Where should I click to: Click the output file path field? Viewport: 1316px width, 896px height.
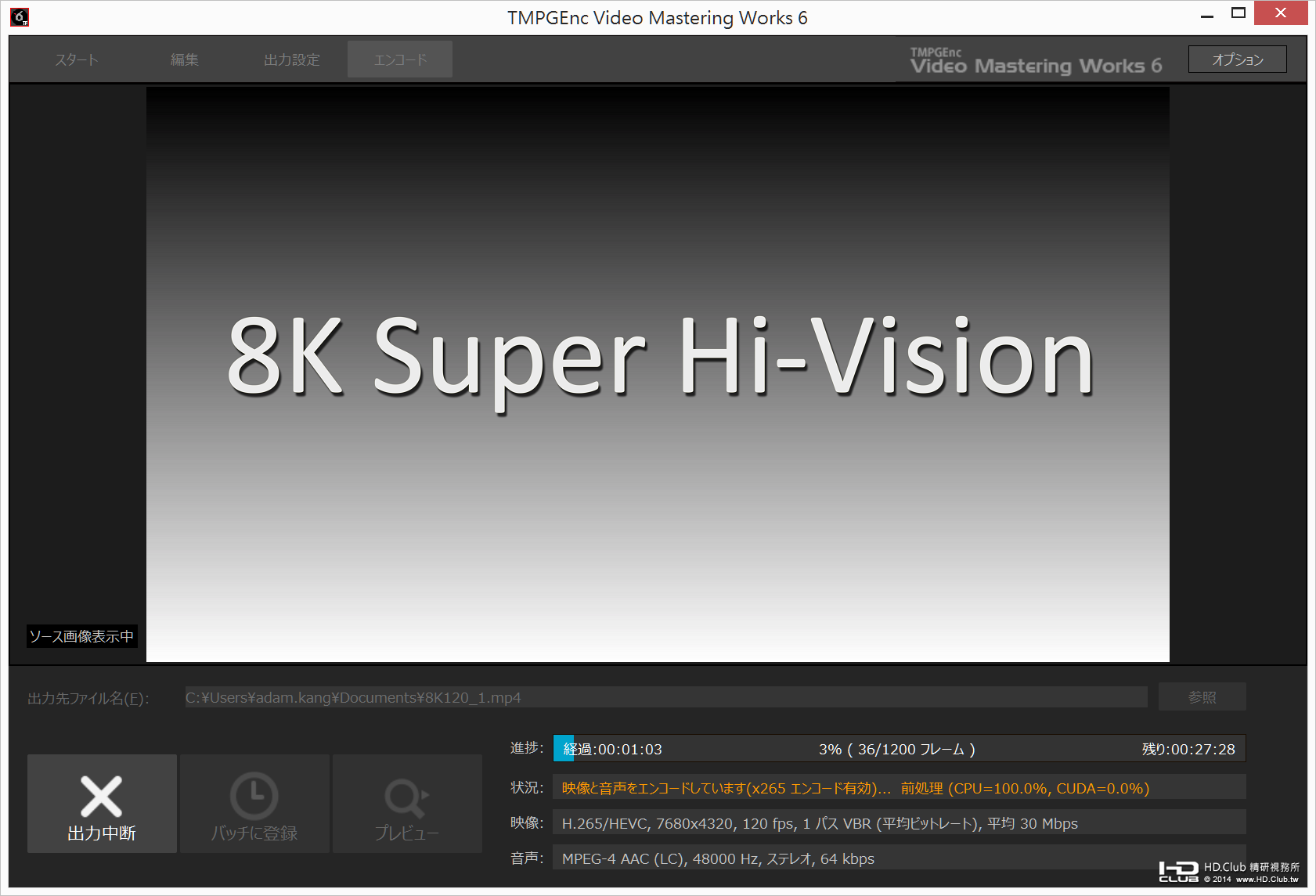point(666,697)
